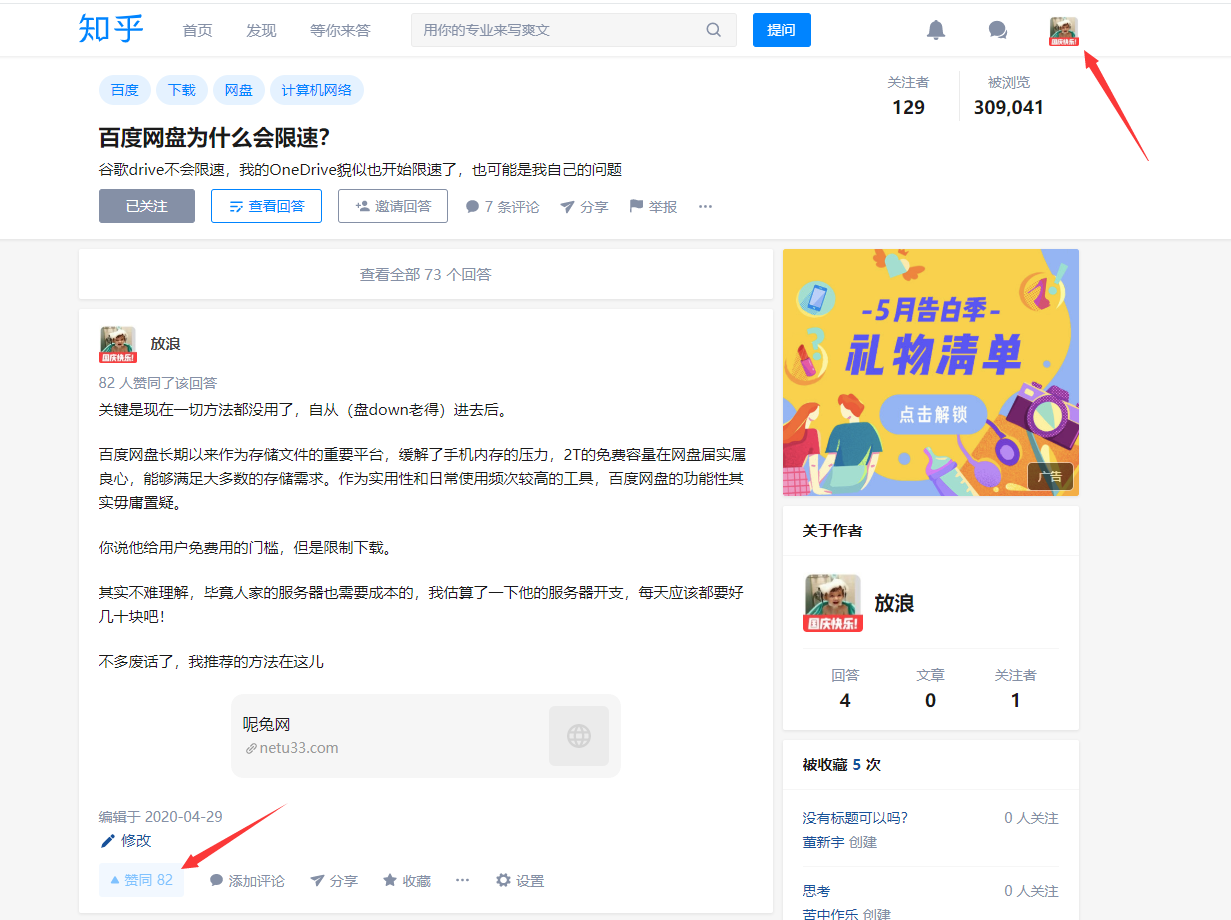Edit the answer with 修改

pos(126,841)
